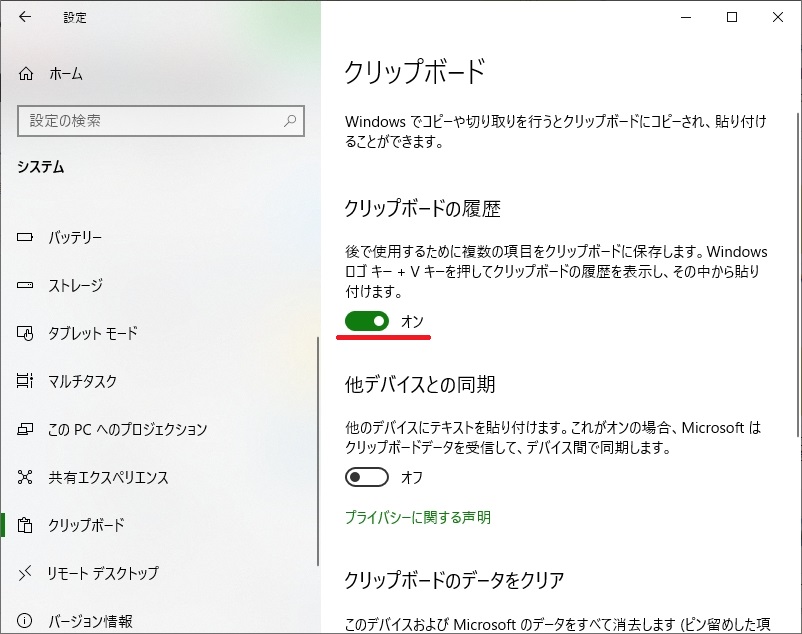
Task: Click the クリップボード page title
Action: [x=415, y=72]
